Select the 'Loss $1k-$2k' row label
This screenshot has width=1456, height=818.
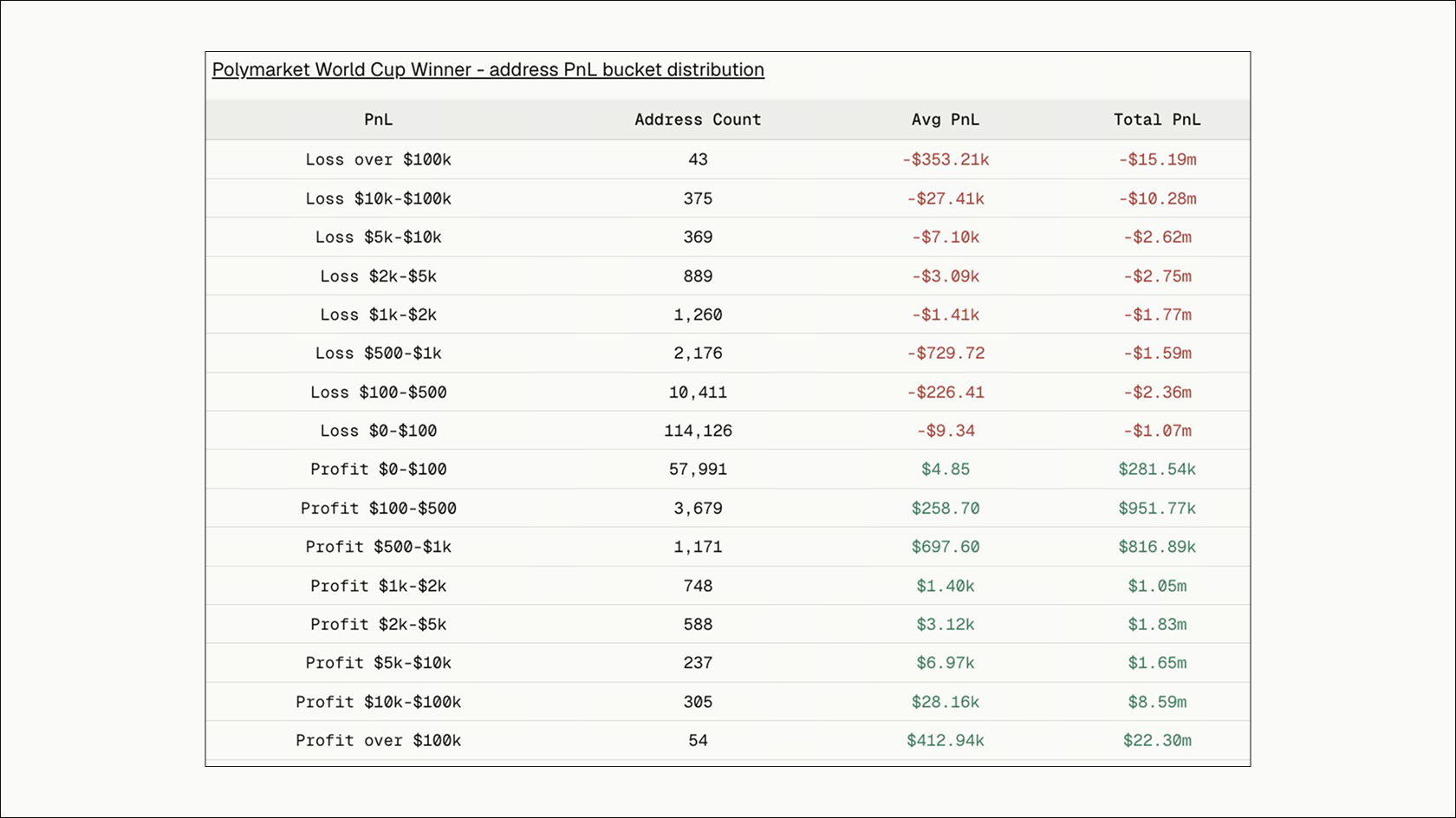coord(379,315)
